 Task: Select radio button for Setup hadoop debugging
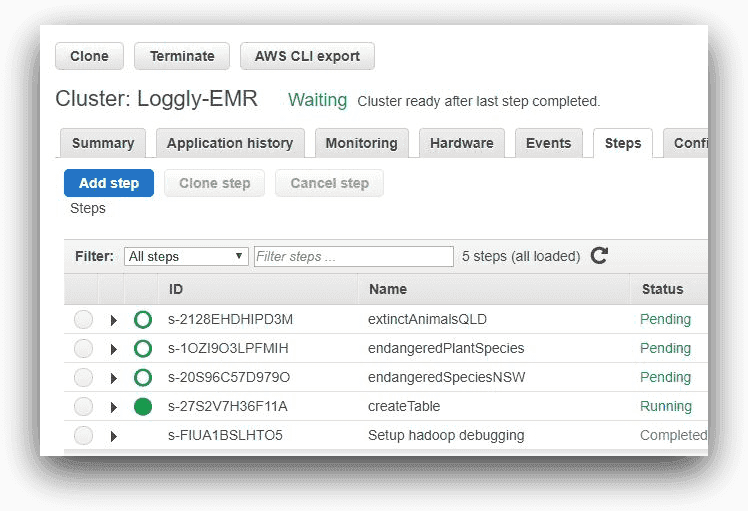pyautogui.click(x=84, y=436)
